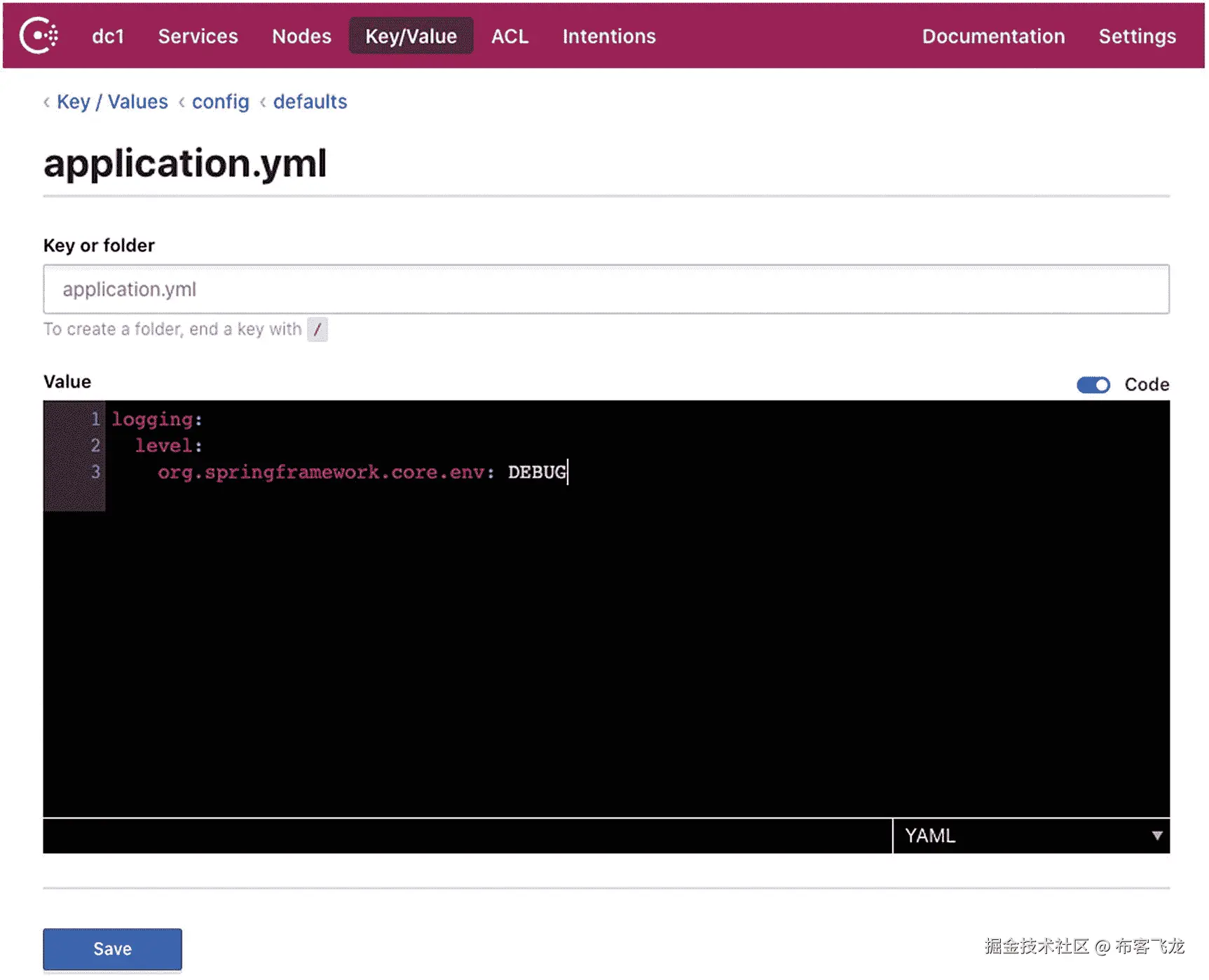This screenshot has width=1209, height=980.
Task: Click the DEBUG value in editor
Action: coord(537,472)
